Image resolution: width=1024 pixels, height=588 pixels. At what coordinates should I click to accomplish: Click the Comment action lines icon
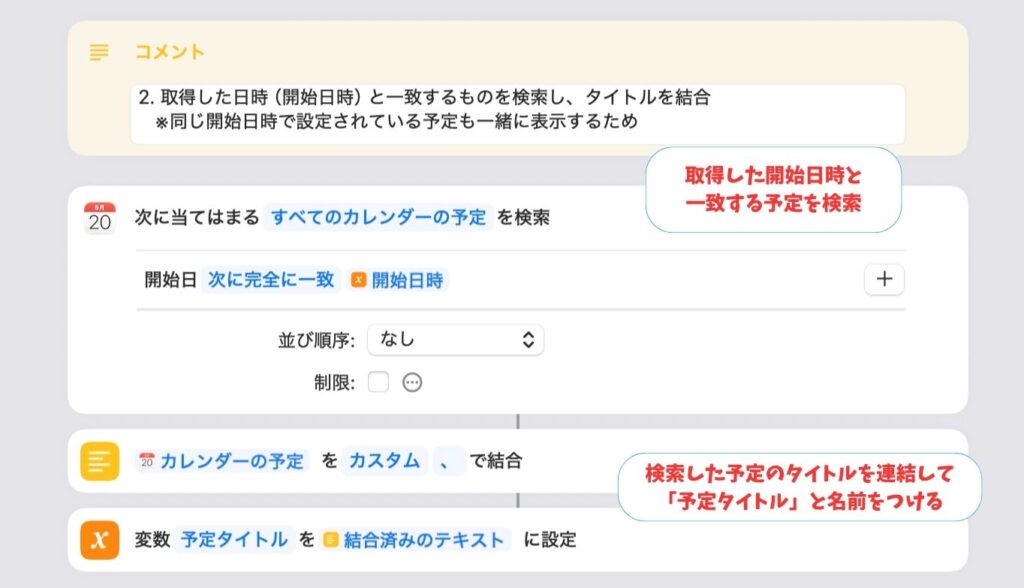click(x=99, y=52)
